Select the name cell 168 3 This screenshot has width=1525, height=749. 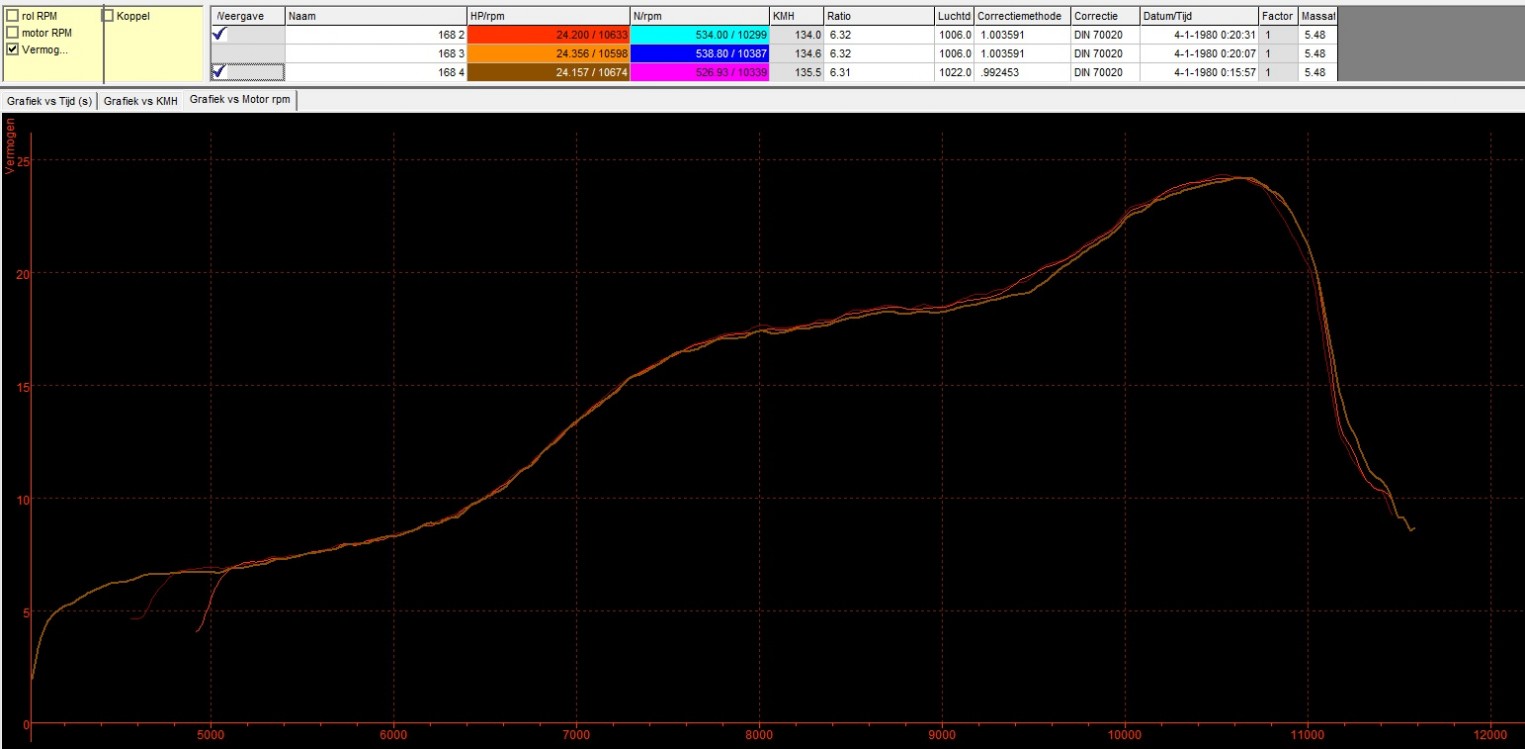[x=376, y=53]
